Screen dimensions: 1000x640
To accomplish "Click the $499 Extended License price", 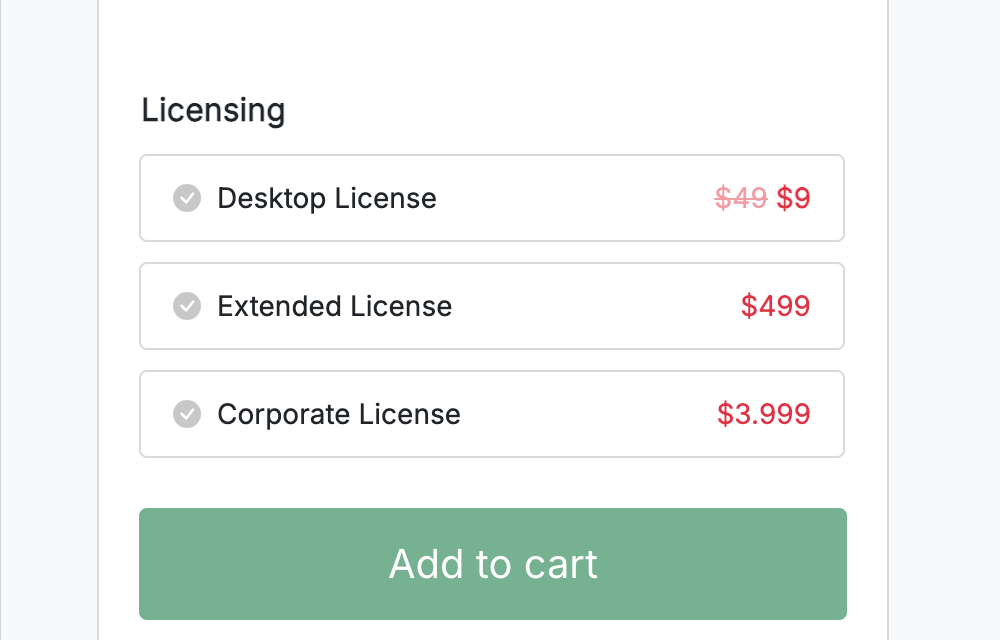I will [x=776, y=306].
